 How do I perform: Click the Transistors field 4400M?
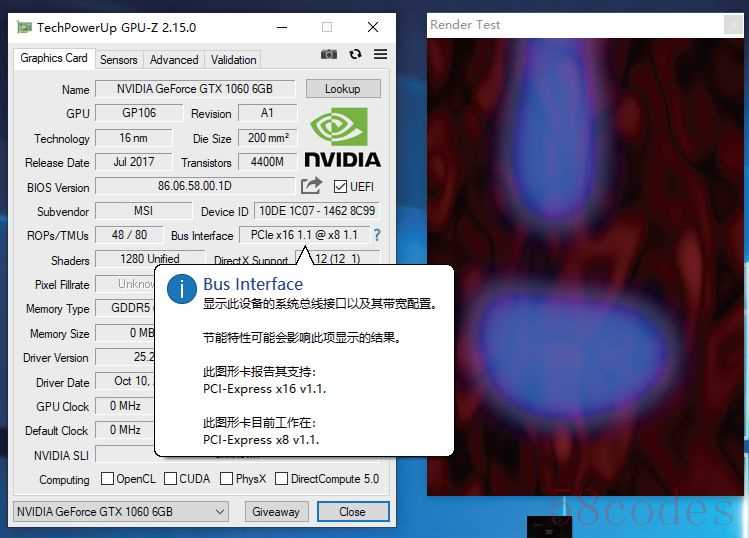[x=268, y=162]
